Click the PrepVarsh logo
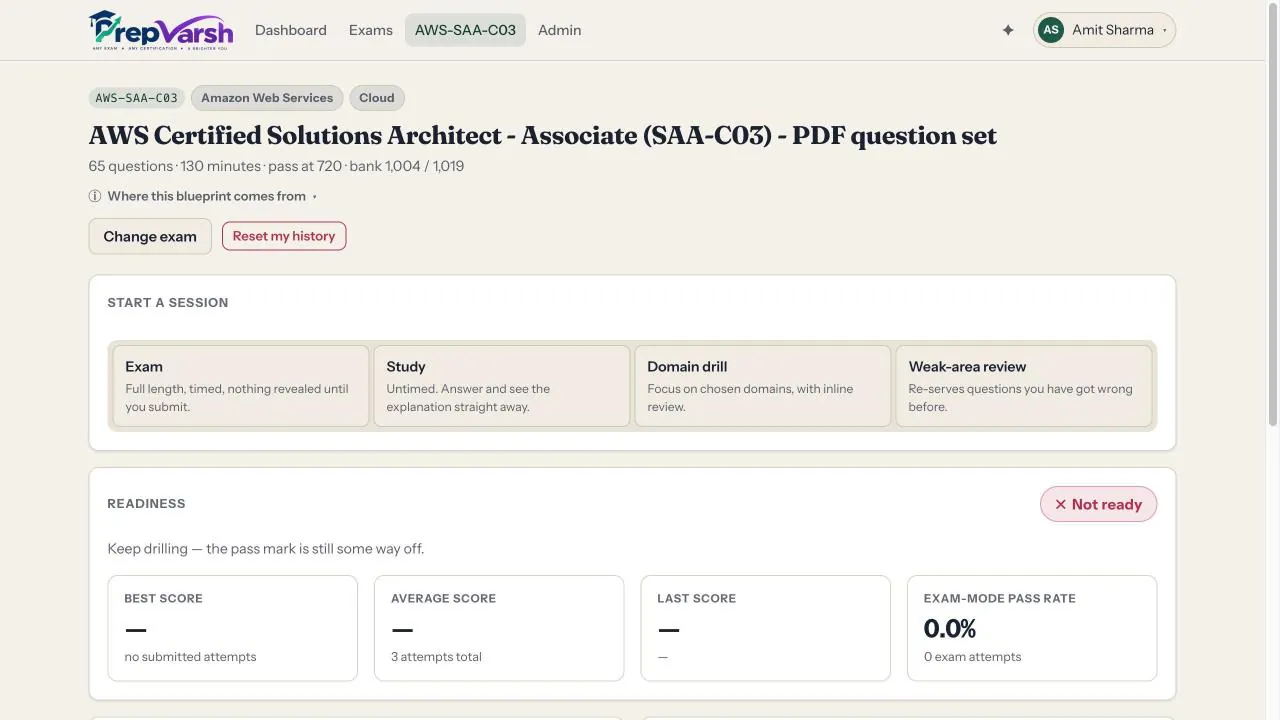Screen dimensions: 1280x720 click(161, 30)
